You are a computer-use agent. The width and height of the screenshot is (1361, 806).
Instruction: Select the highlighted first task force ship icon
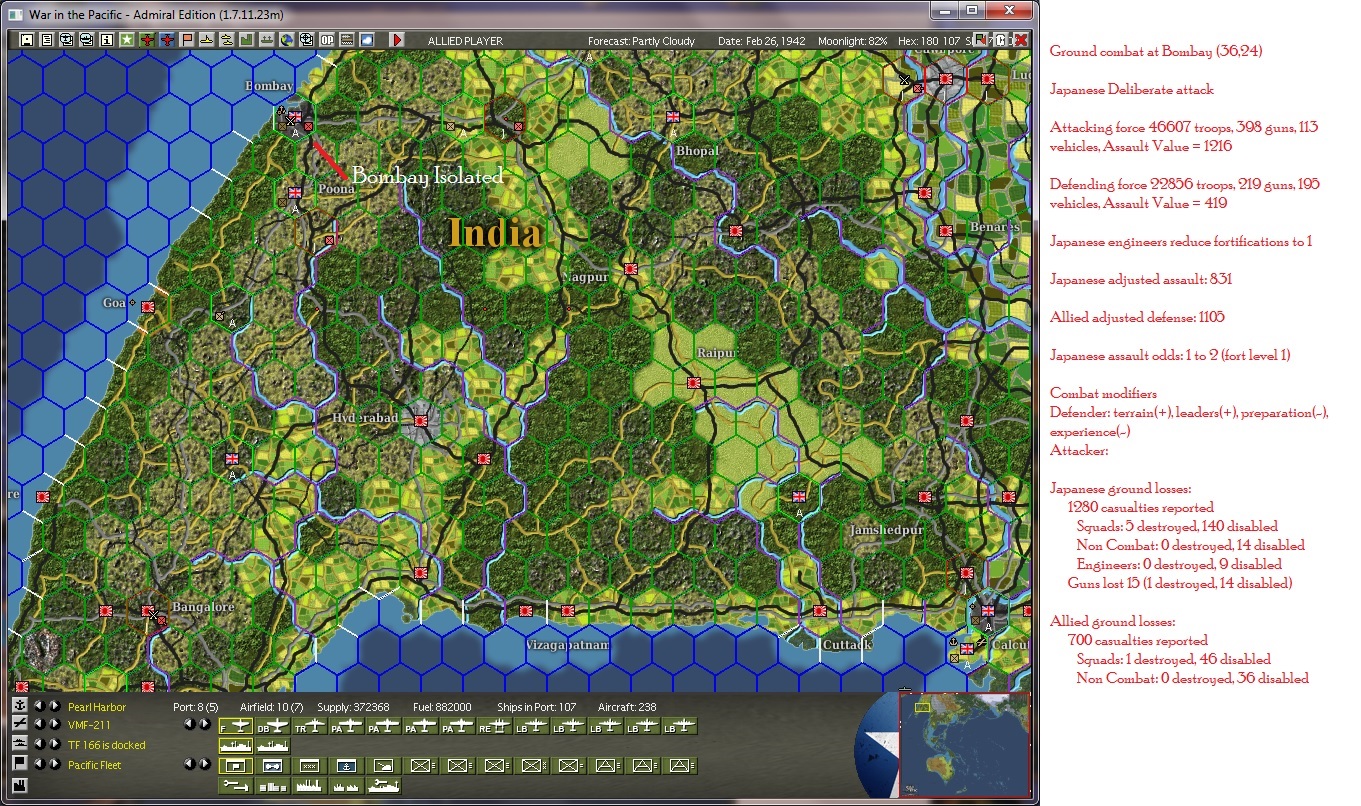(x=236, y=746)
